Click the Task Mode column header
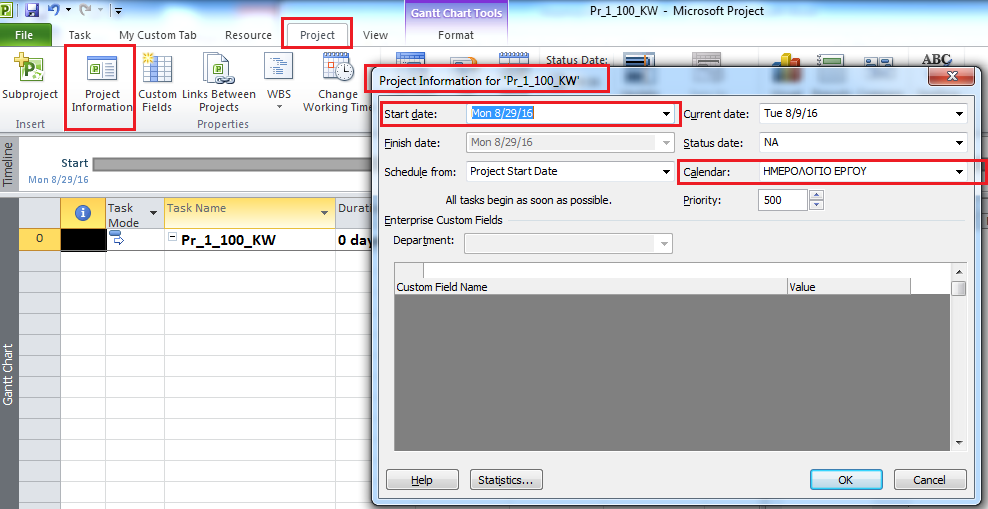Screen dimensions: 988x509 134,214
